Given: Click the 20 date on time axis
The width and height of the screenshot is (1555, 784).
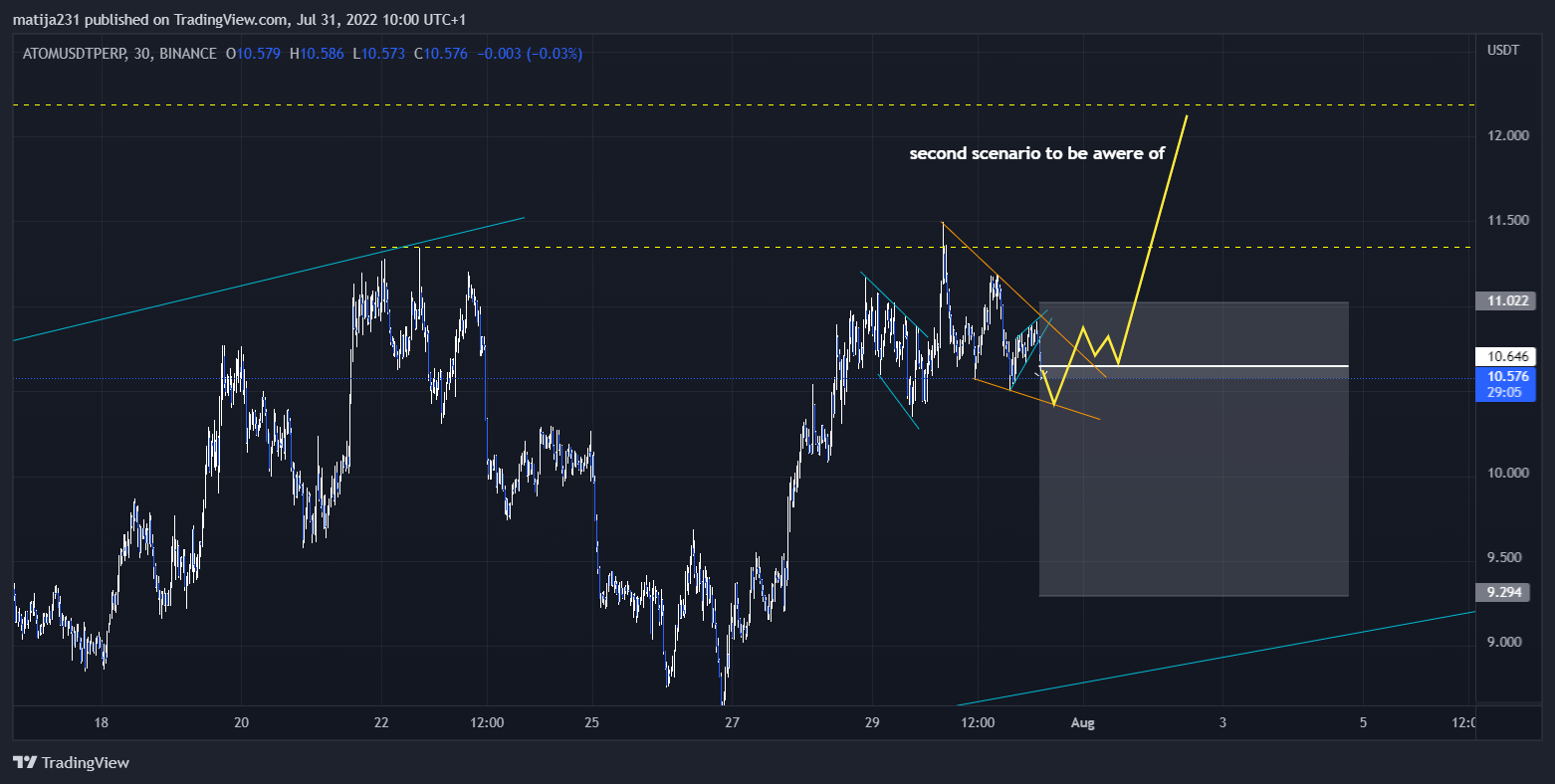Looking at the screenshot, I should [x=241, y=723].
